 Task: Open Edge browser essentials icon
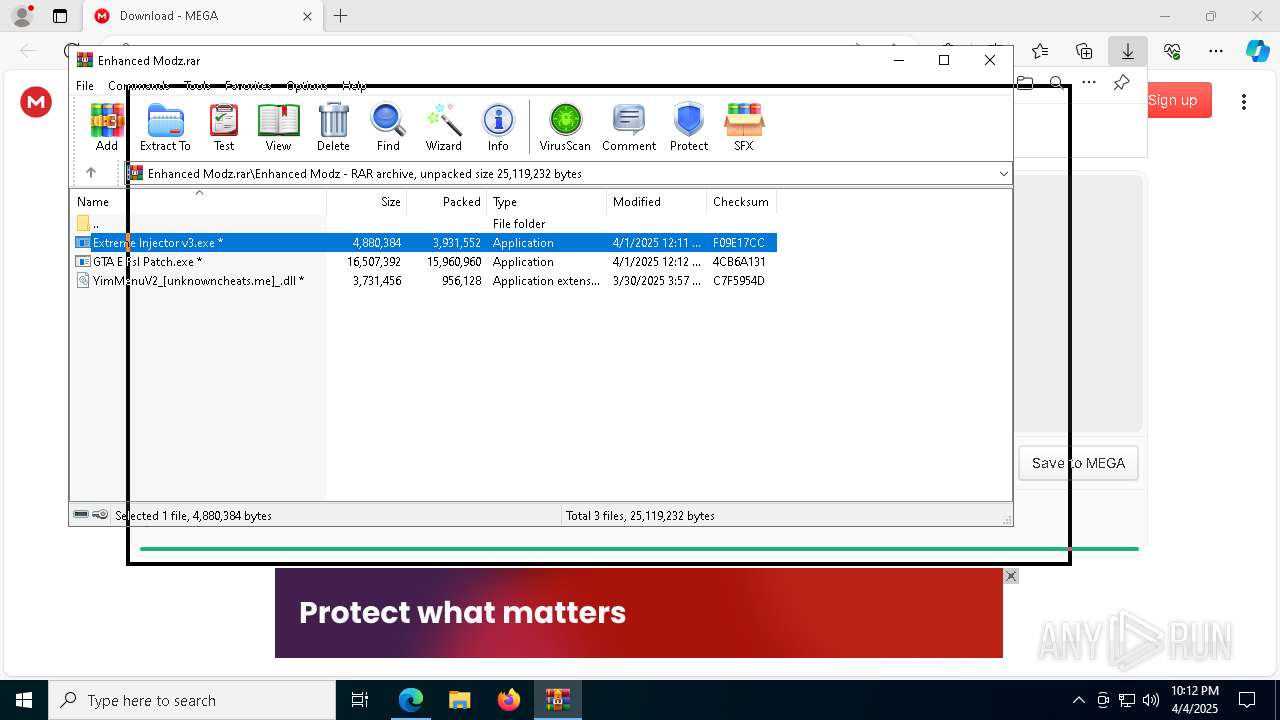(1172, 51)
